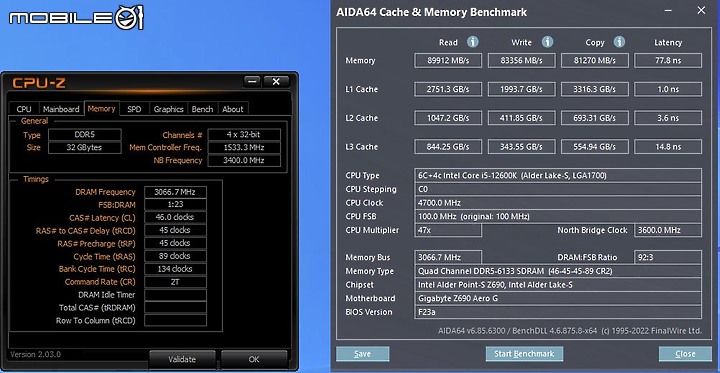Click the L2 Cache Latency value 3.6 ns
The width and height of the screenshot is (720, 373).
click(668, 118)
